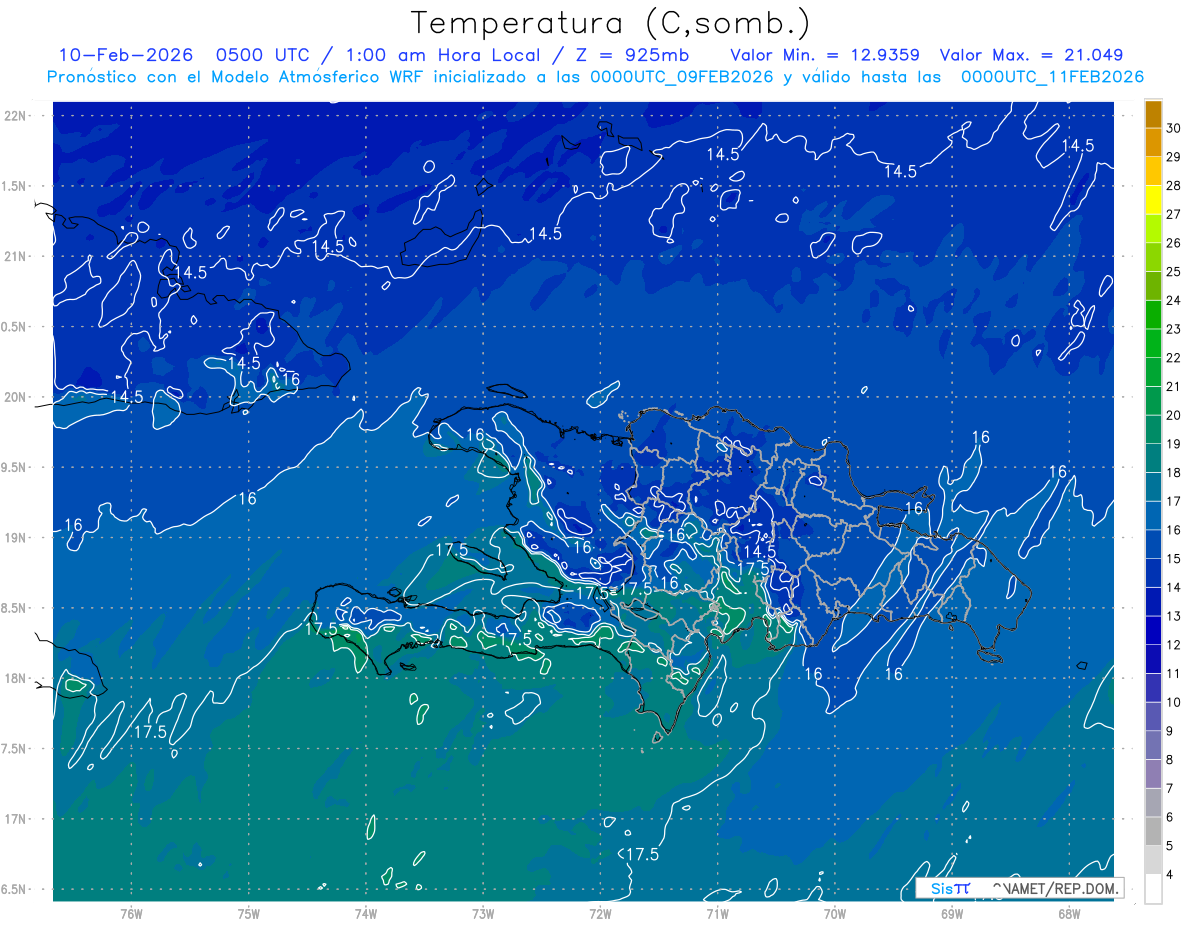Image resolution: width=1200 pixels, height=927 pixels.
Task: Click the color scale label "28"
Action: tap(1174, 186)
